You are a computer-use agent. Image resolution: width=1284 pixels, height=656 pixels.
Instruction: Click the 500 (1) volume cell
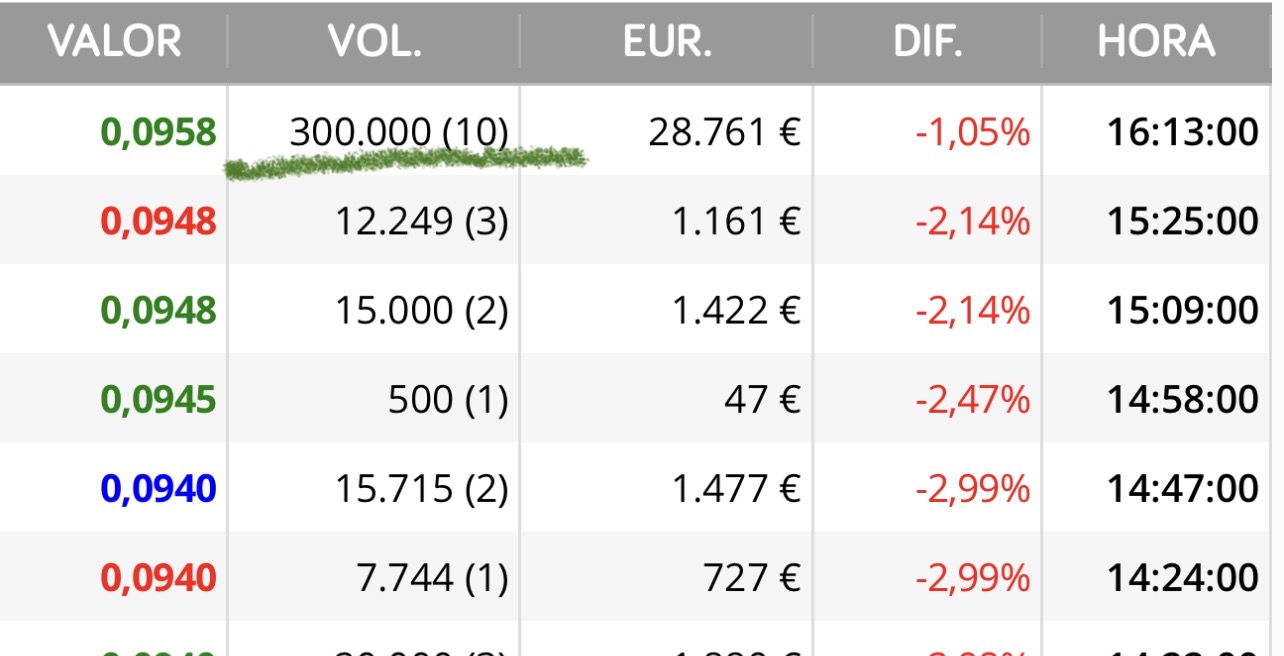click(x=447, y=400)
